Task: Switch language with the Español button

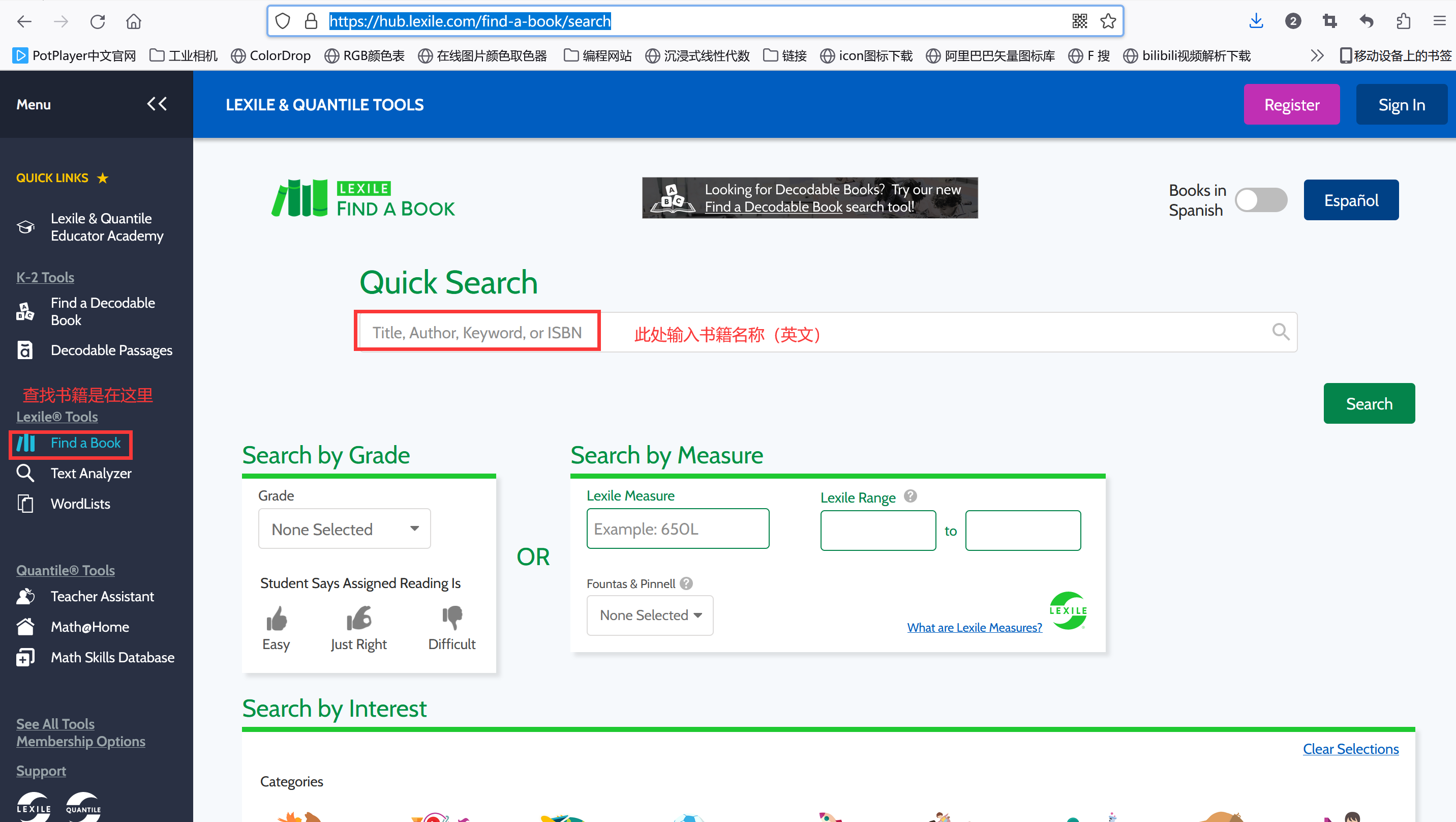Action: (x=1351, y=200)
